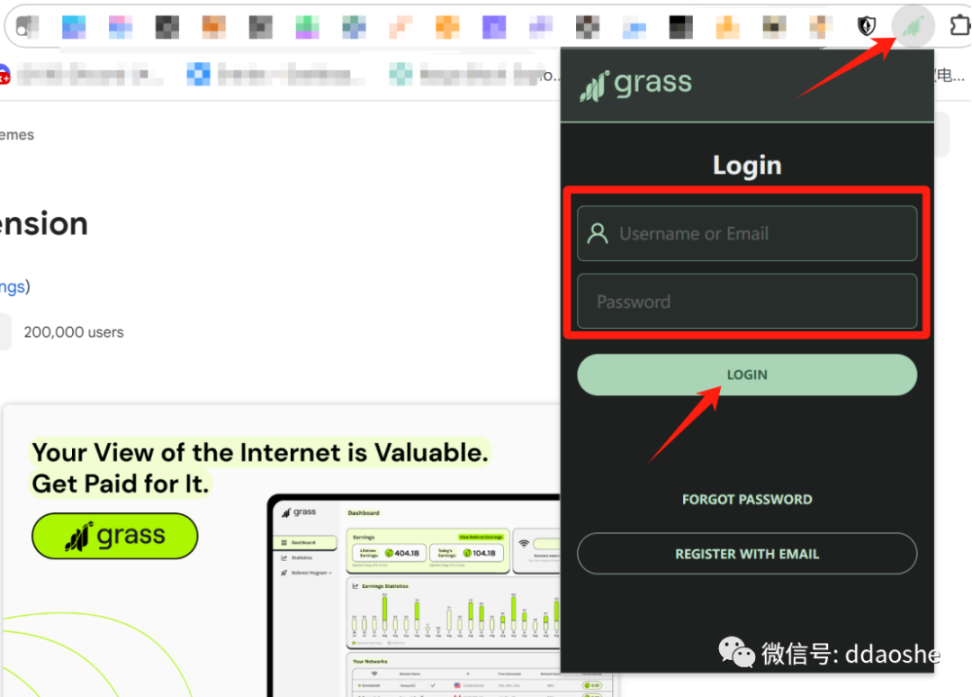Click the Wi-Fi icon in dashboard preview

523,543
